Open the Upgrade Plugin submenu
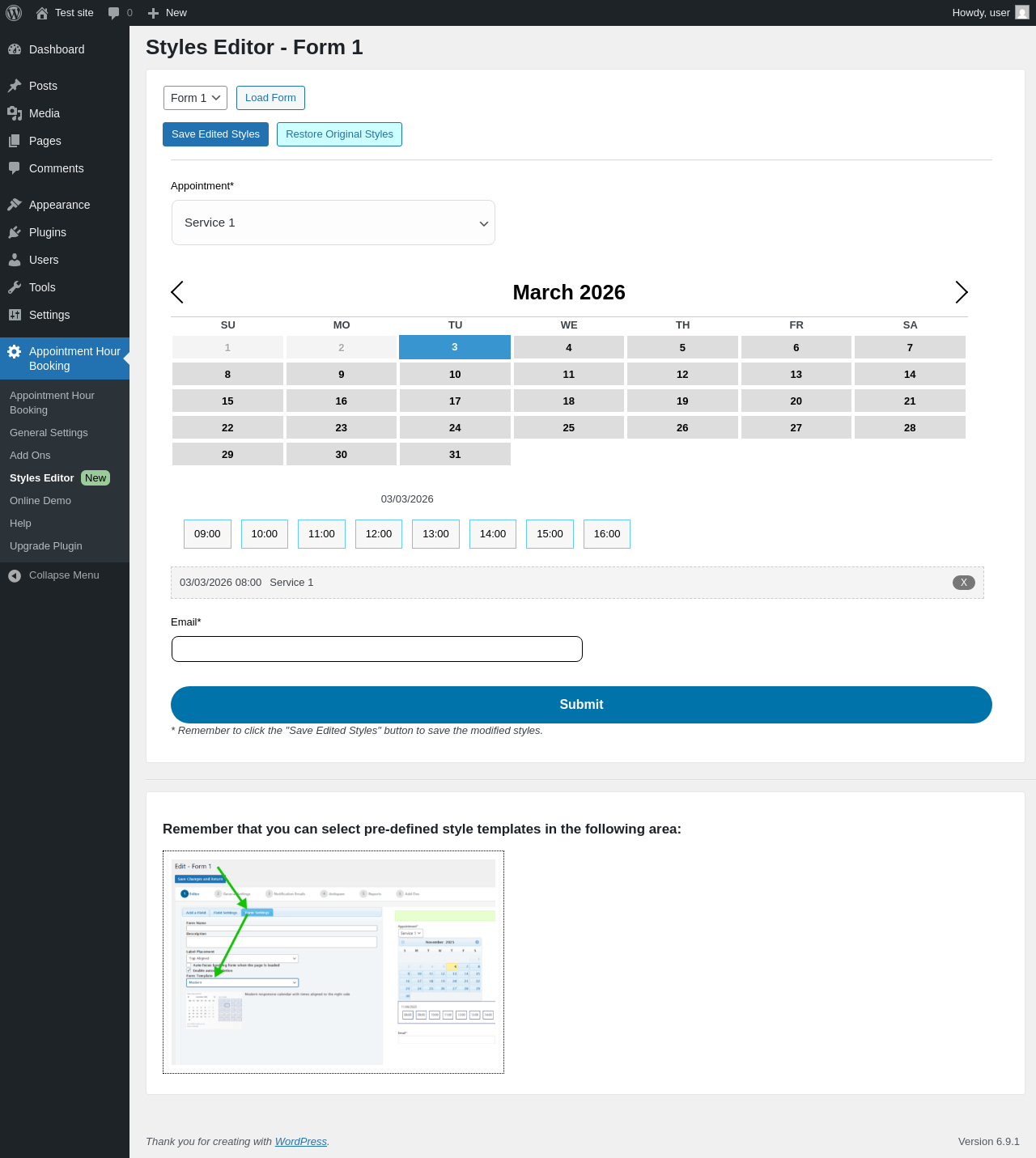The width and height of the screenshot is (1036, 1158). (x=46, y=546)
